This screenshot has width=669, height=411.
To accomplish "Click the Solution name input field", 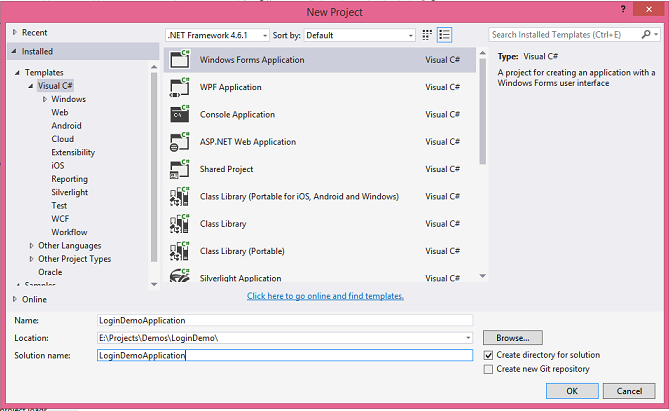I will tap(285, 355).
